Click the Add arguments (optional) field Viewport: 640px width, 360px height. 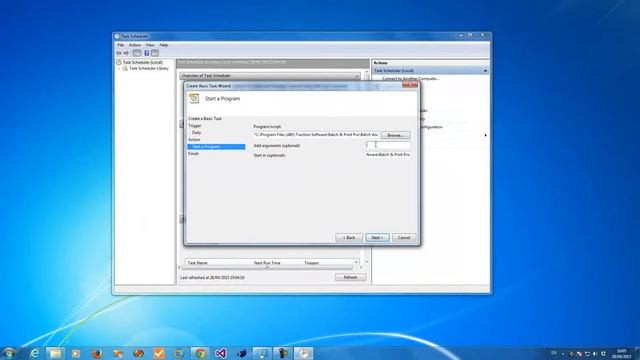click(x=388, y=145)
